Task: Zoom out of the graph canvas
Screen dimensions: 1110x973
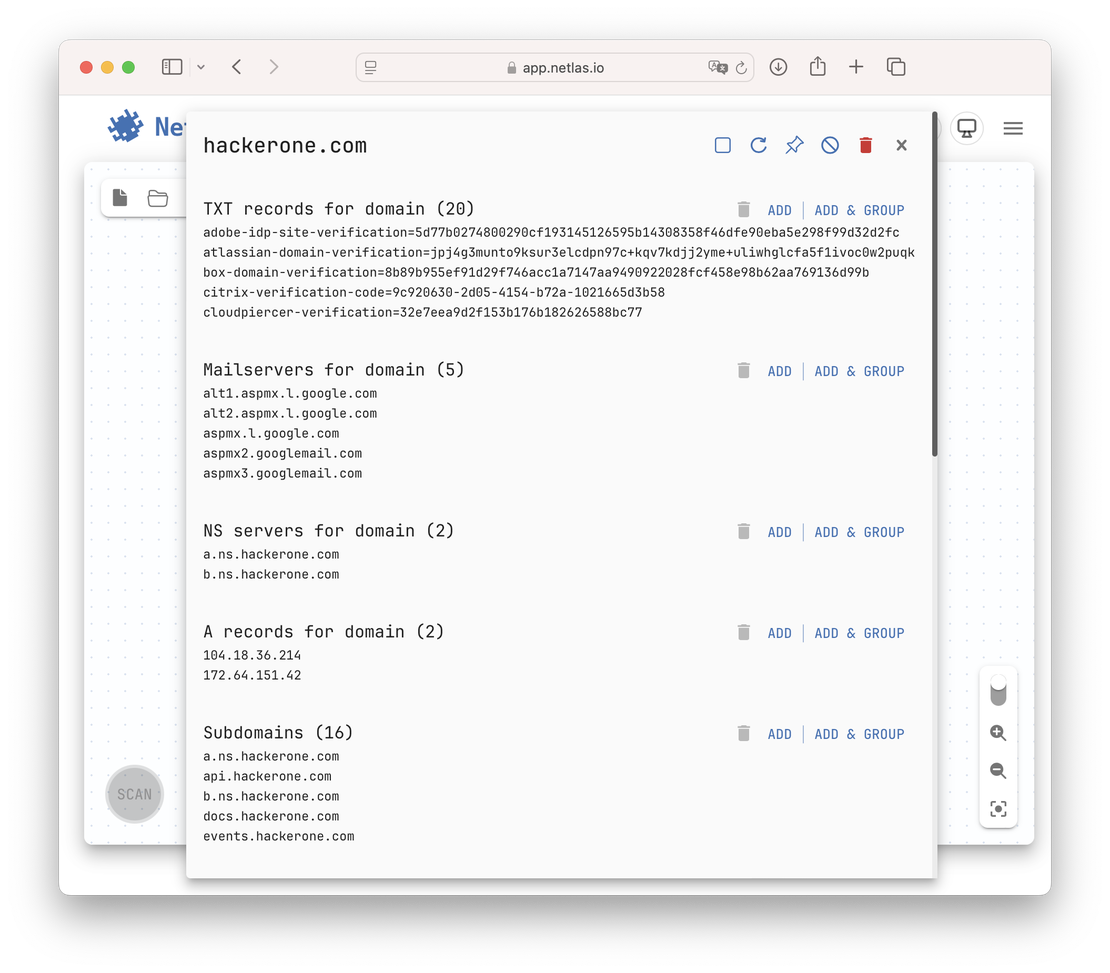Action: tap(998, 771)
